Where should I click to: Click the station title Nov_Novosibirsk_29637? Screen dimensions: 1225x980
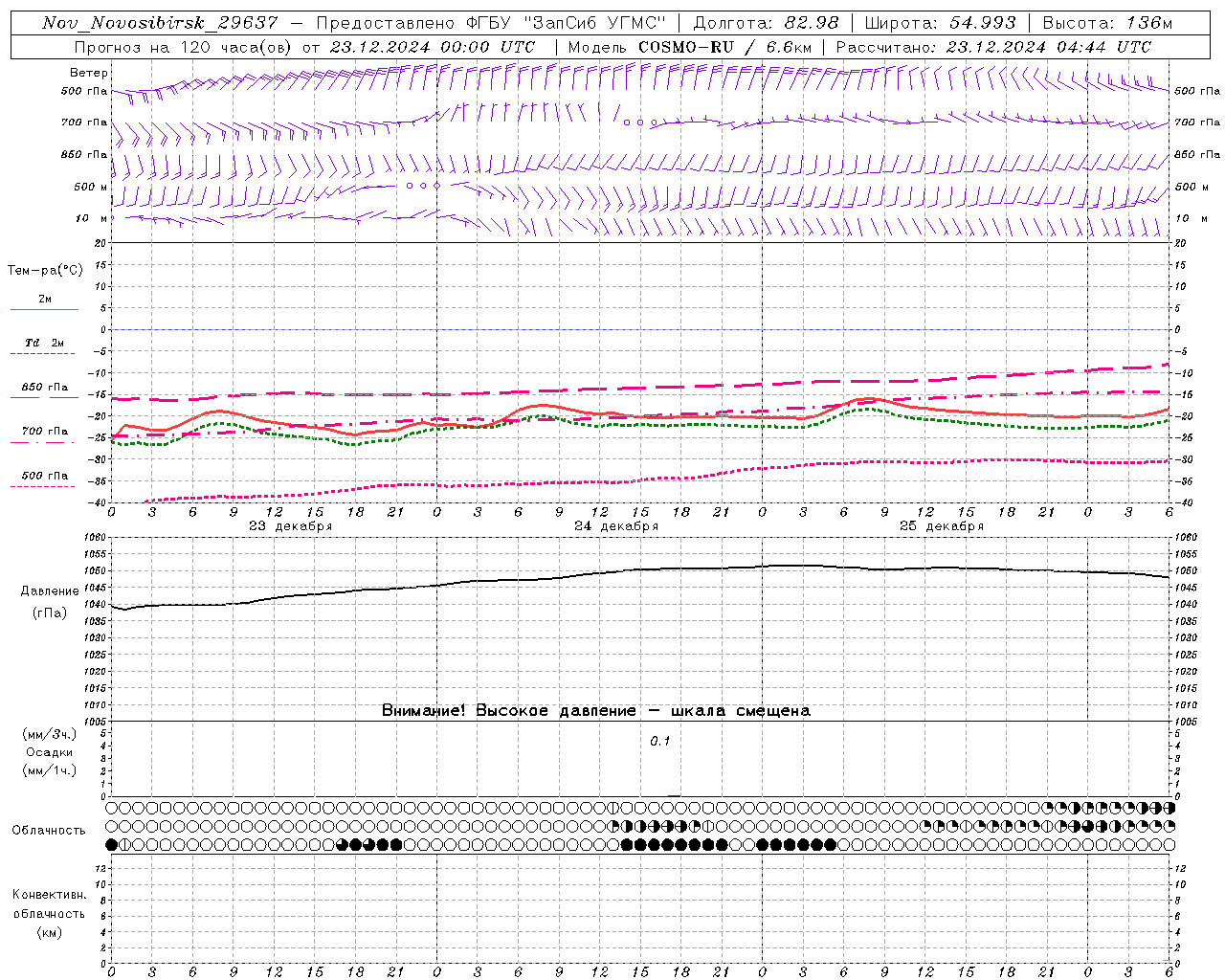click(x=160, y=23)
